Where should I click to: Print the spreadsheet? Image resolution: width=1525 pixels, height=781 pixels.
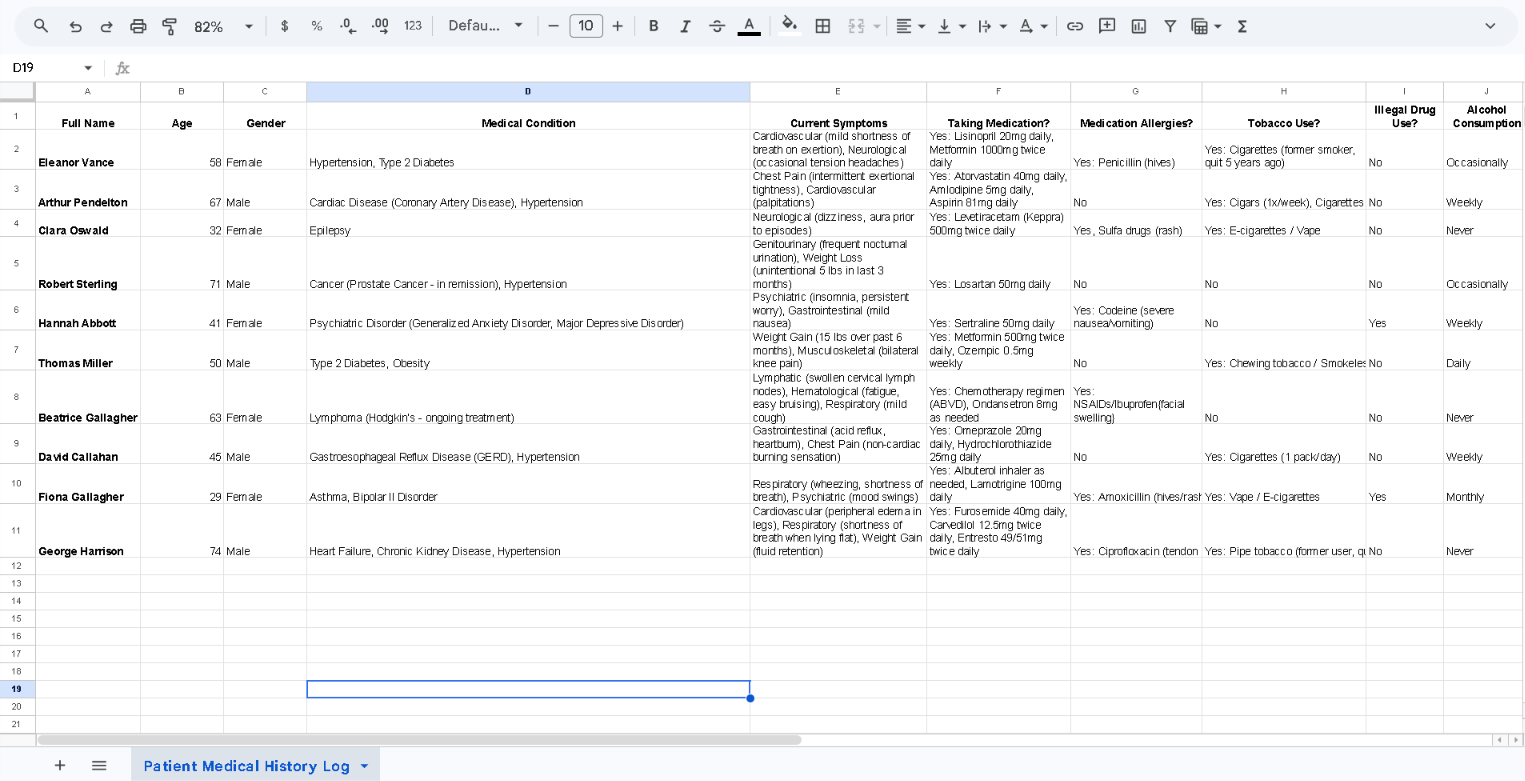click(138, 26)
